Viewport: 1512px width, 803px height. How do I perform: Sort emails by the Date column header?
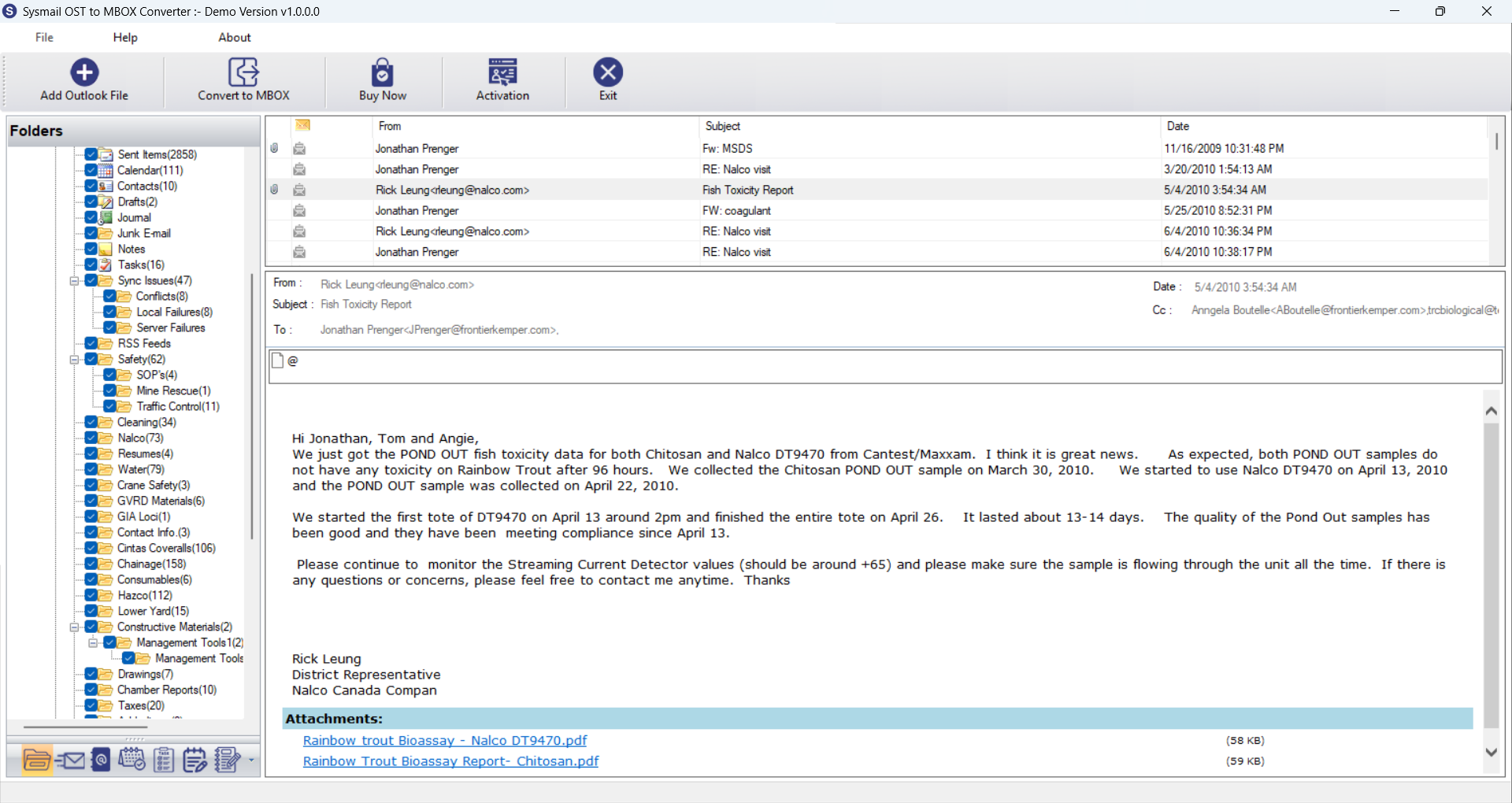[x=1323, y=126]
